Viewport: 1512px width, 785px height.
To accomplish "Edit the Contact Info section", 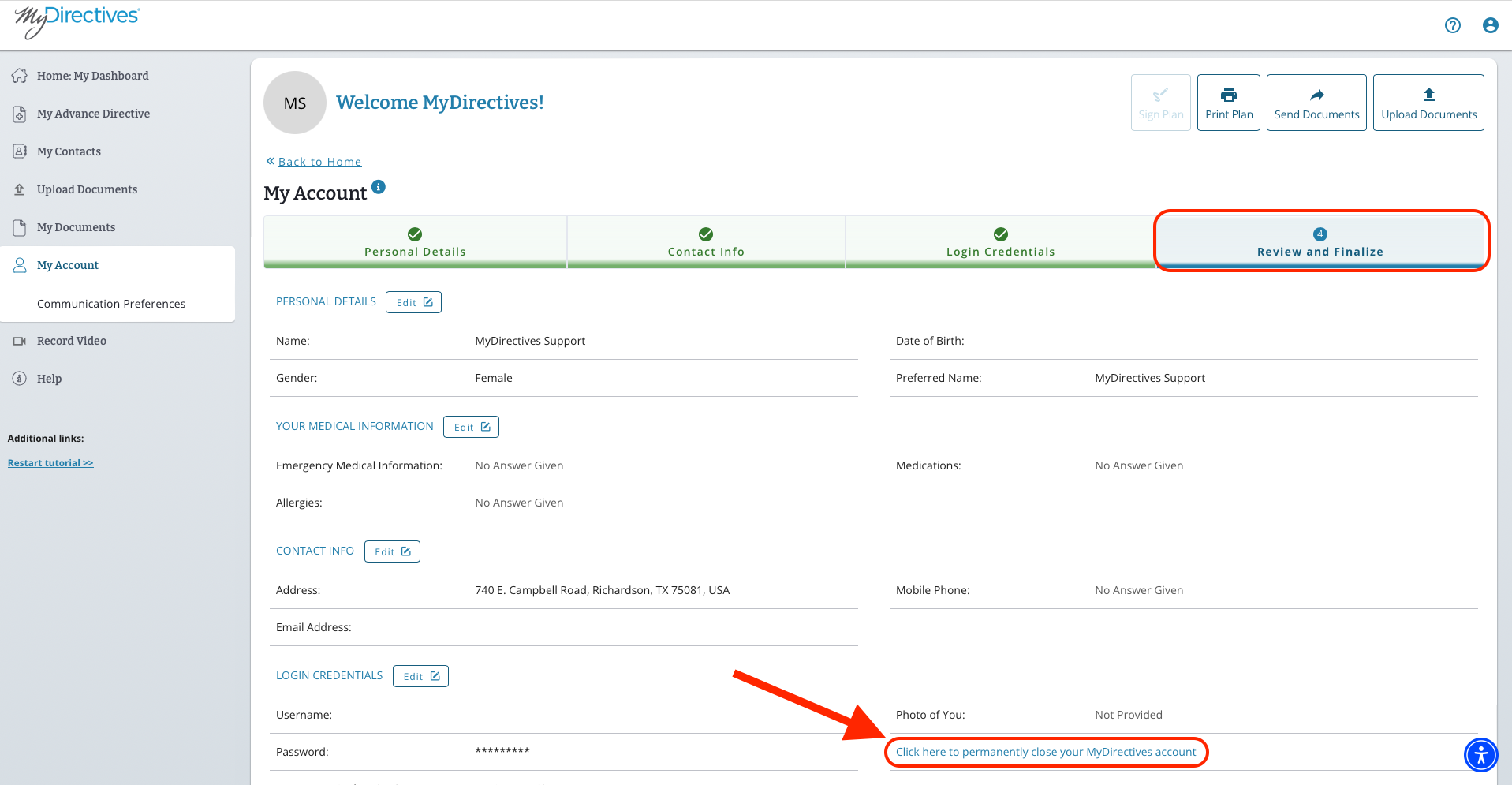I will pyautogui.click(x=392, y=551).
